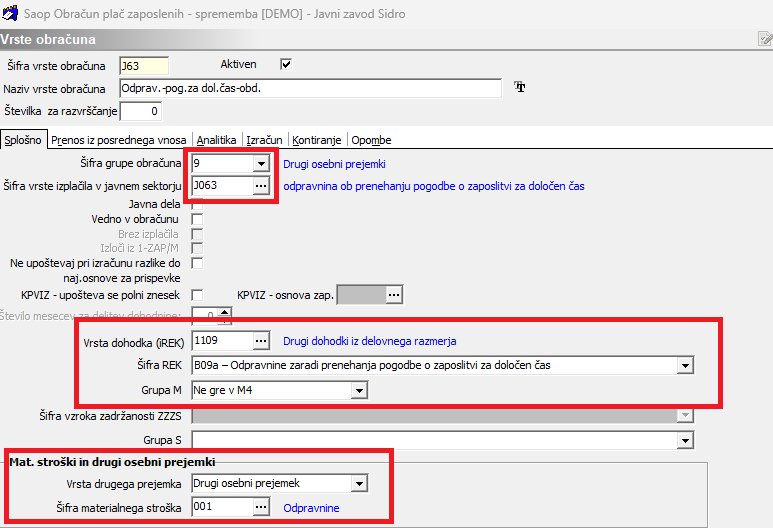The height and width of the screenshot is (528, 773).
Task: Click the blue text Drugi osebni prejemki
Action: 334,164
